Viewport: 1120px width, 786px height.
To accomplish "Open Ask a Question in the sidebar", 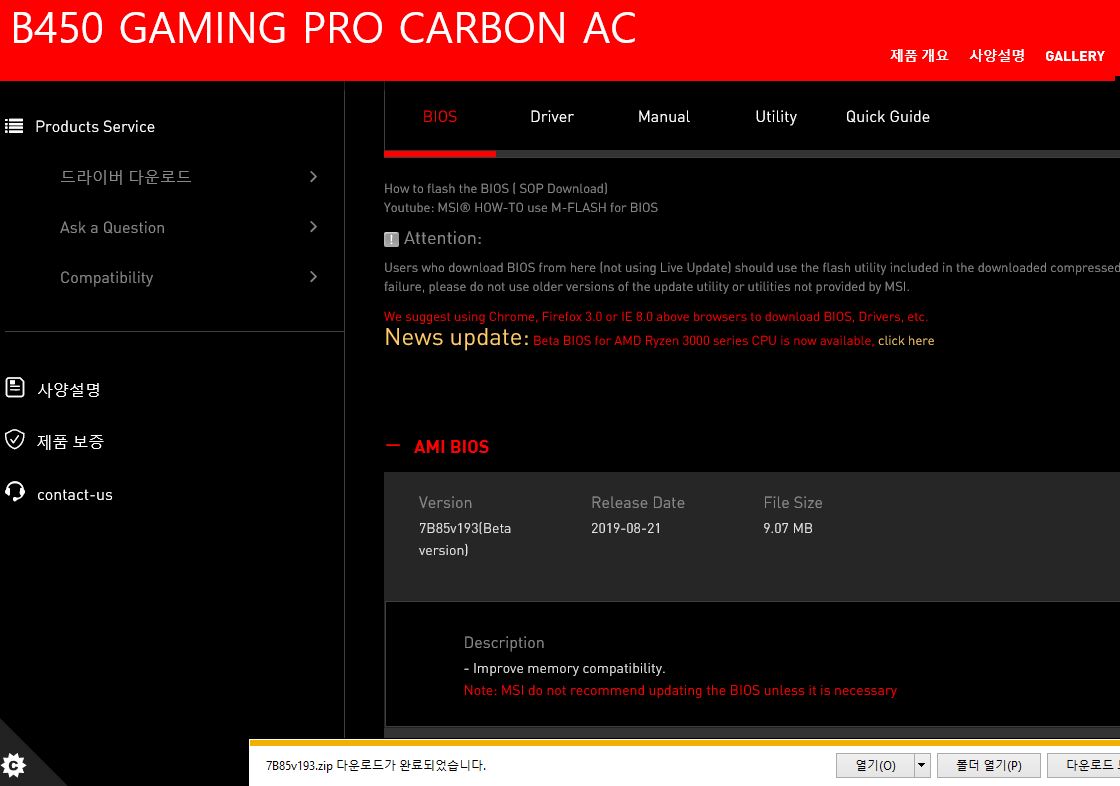I will click(x=112, y=227).
